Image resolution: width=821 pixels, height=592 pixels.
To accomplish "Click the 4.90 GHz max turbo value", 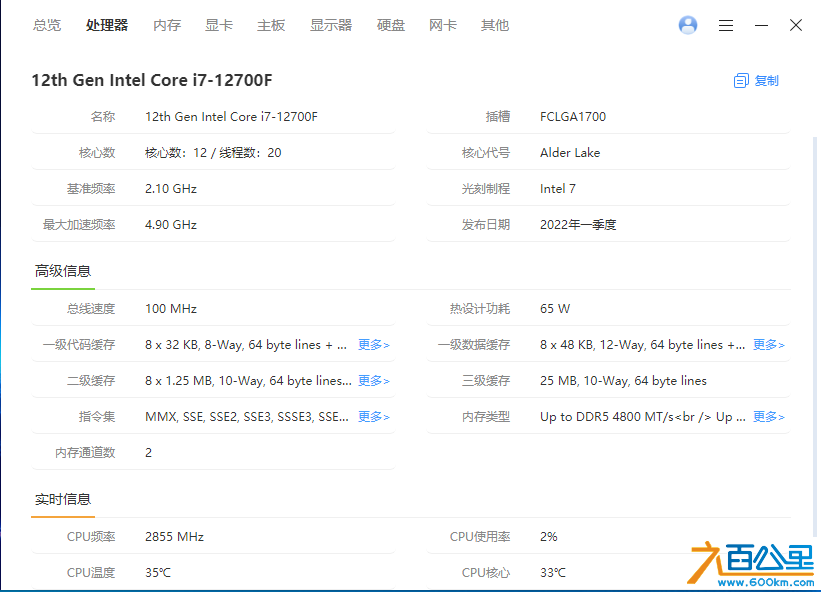I will [x=171, y=225].
